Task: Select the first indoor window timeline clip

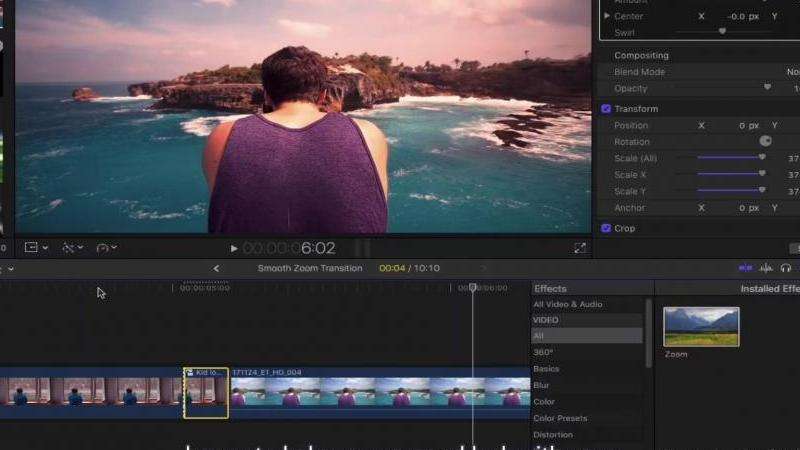Action: point(91,392)
